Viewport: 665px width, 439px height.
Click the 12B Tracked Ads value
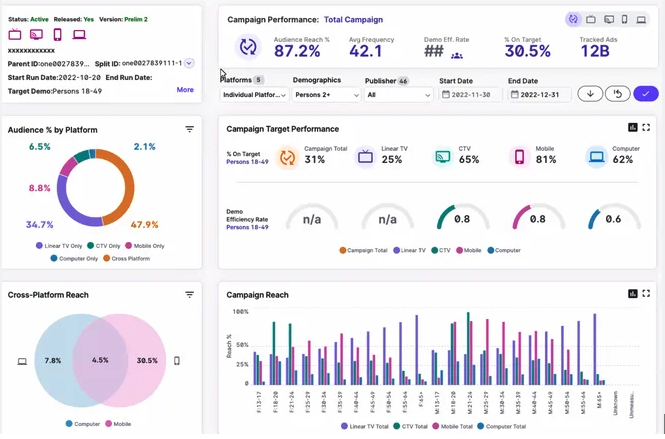(x=595, y=51)
